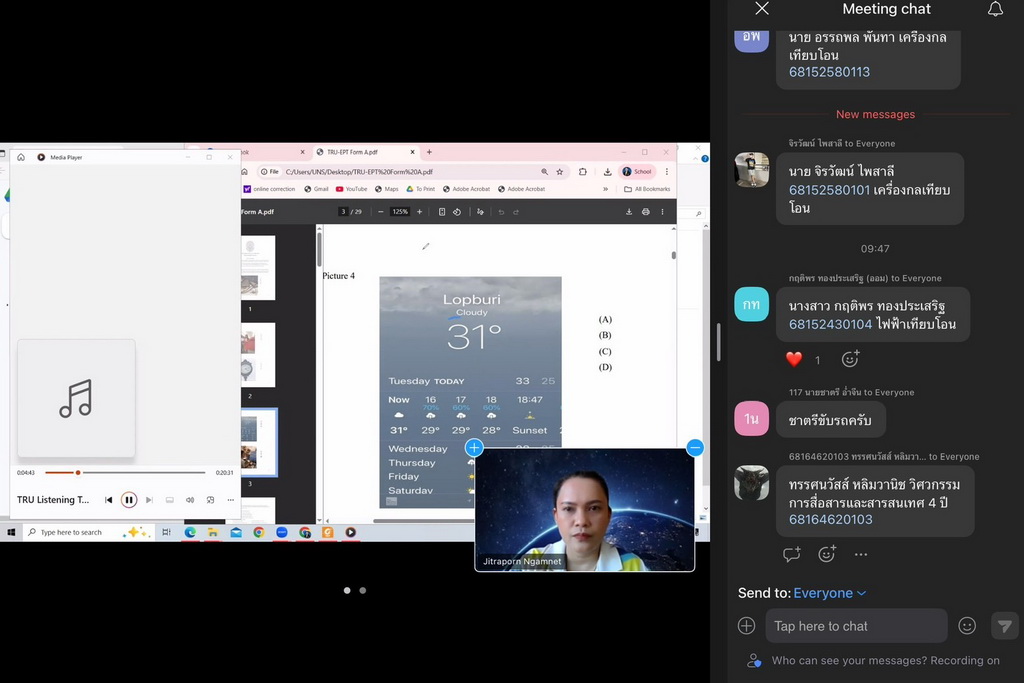Tap the red heart reaction

(793, 359)
